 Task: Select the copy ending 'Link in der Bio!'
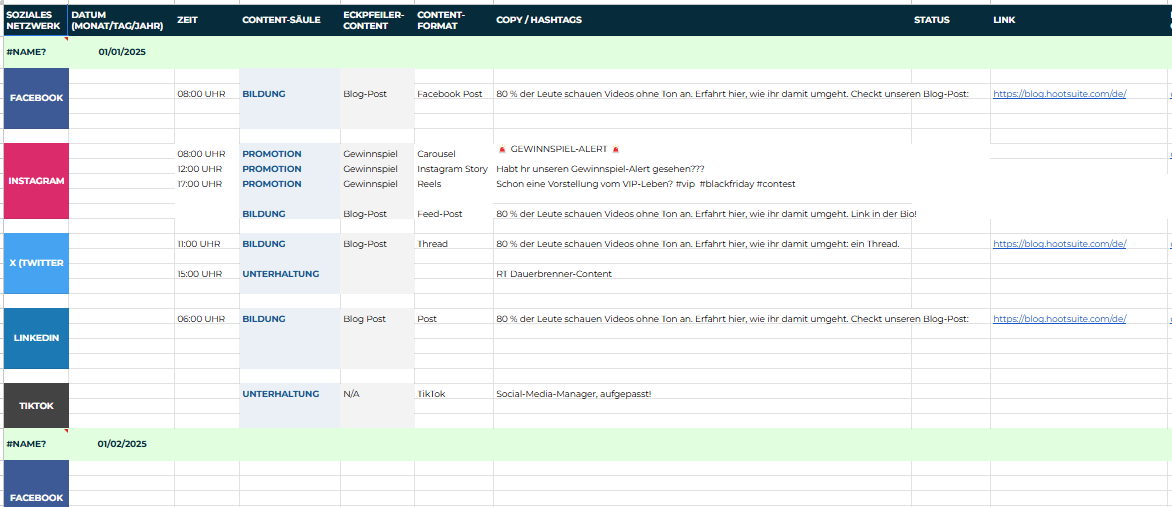pos(706,214)
